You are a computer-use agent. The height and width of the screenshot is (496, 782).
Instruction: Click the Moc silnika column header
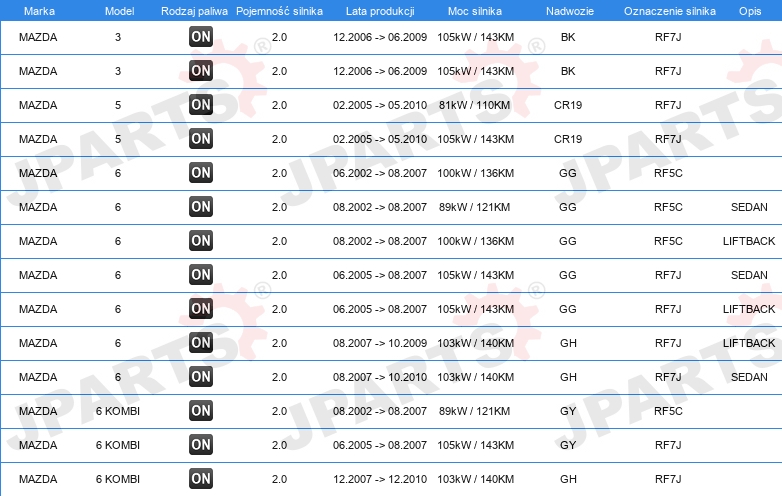[x=475, y=11]
